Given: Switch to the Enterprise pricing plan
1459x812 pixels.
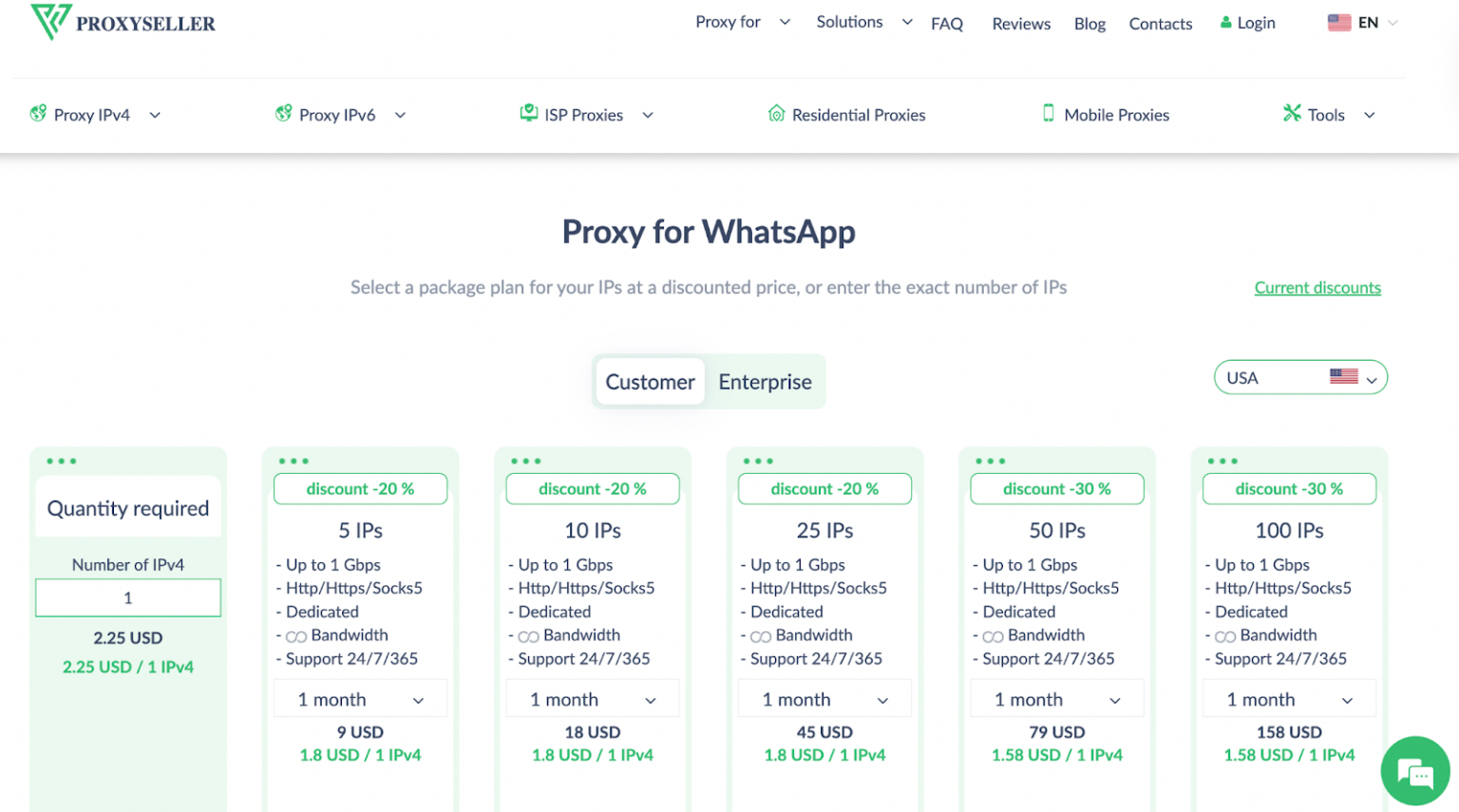Looking at the screenshot, I should point(765,382).
